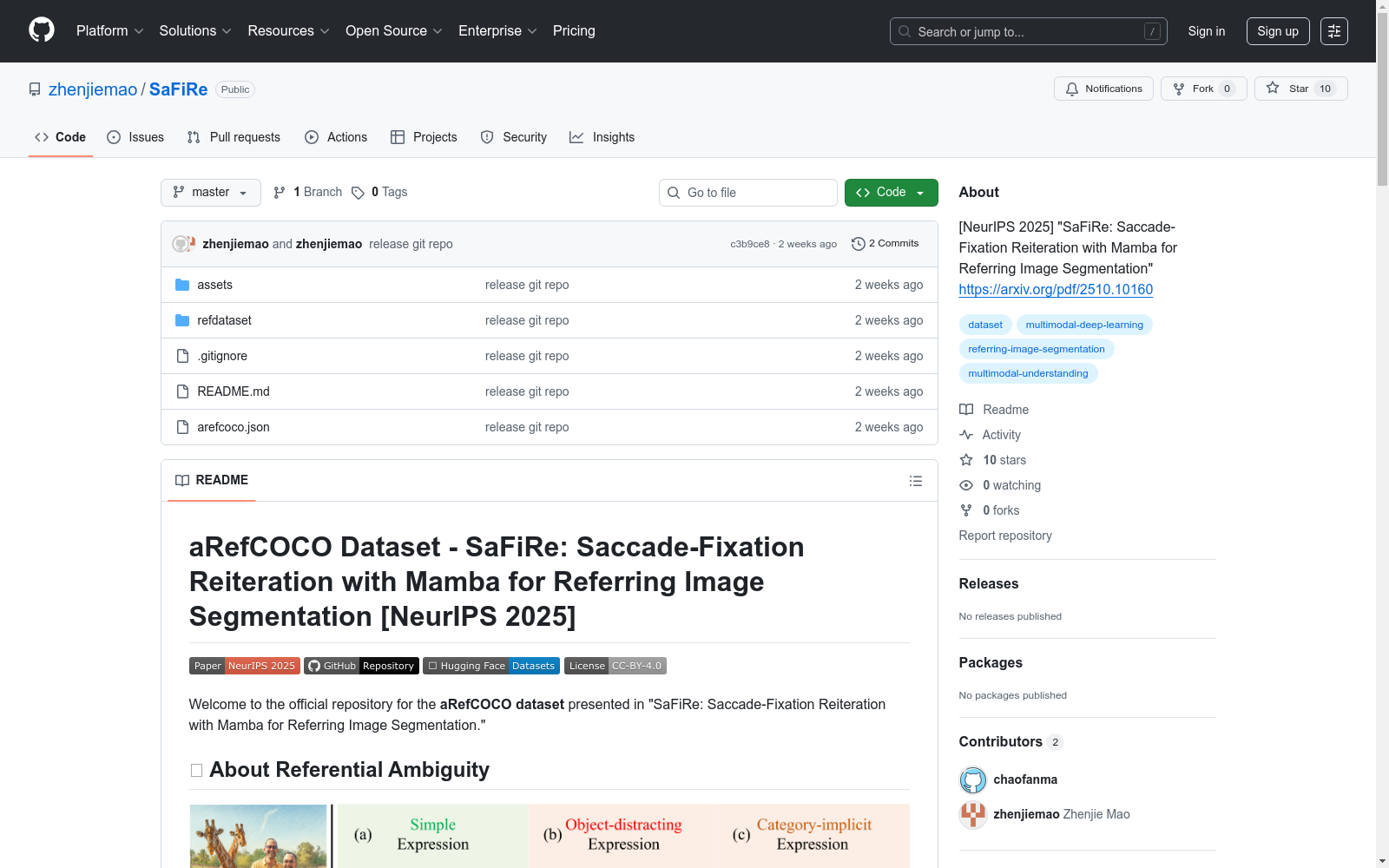Click the eye icon beside watching
The height and width of the screenshot is (868, 1389).
coord(966,485)
